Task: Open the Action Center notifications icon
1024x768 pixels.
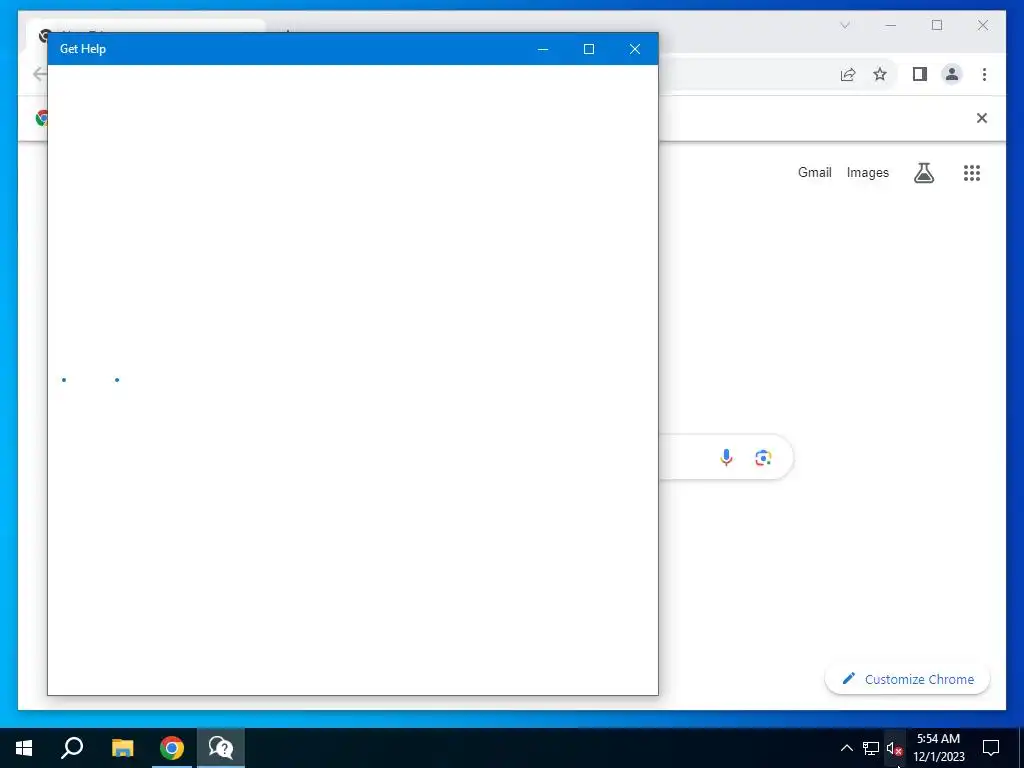Action: 991,748
